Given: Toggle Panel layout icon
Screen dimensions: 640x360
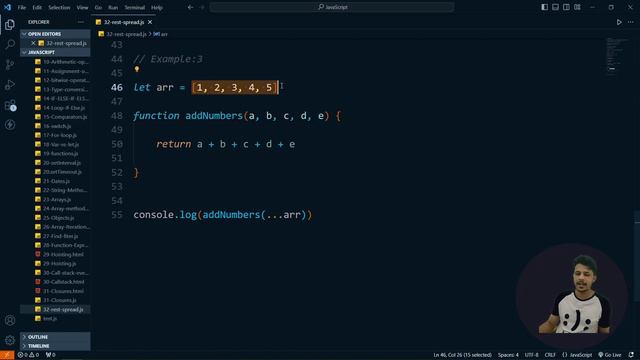Looking at the screenshot, I should (x=556, y=7).
